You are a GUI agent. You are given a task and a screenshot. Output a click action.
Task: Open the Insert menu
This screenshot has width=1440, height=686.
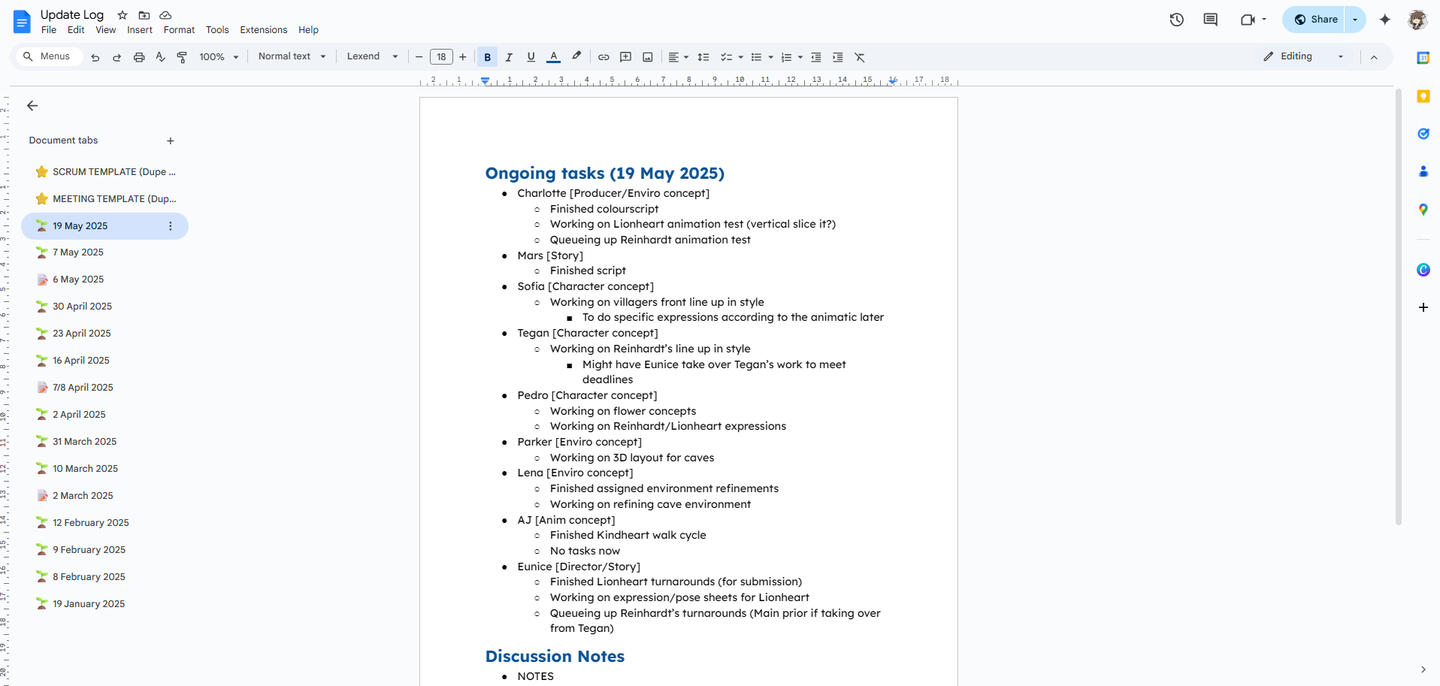coord(140,30)
